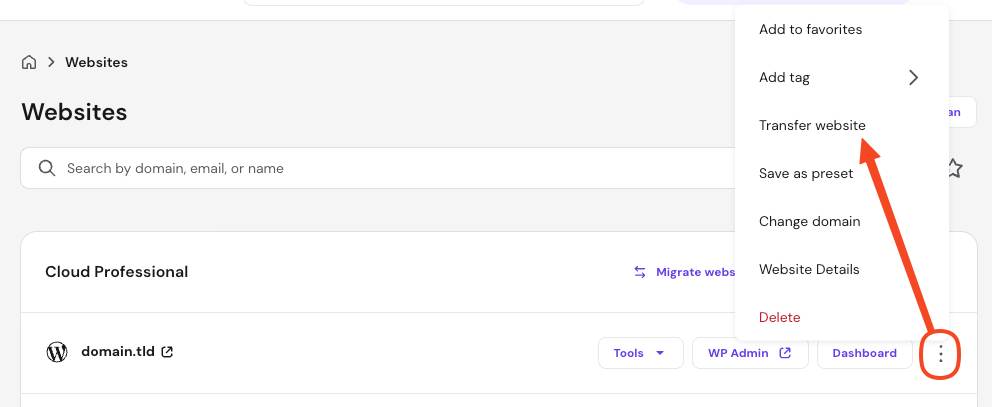
Task: Open the Dashboard button
Action: 864,353
